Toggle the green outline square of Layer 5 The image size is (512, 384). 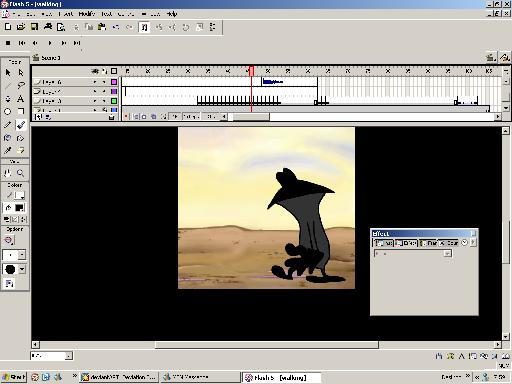[x=114, y=101]
